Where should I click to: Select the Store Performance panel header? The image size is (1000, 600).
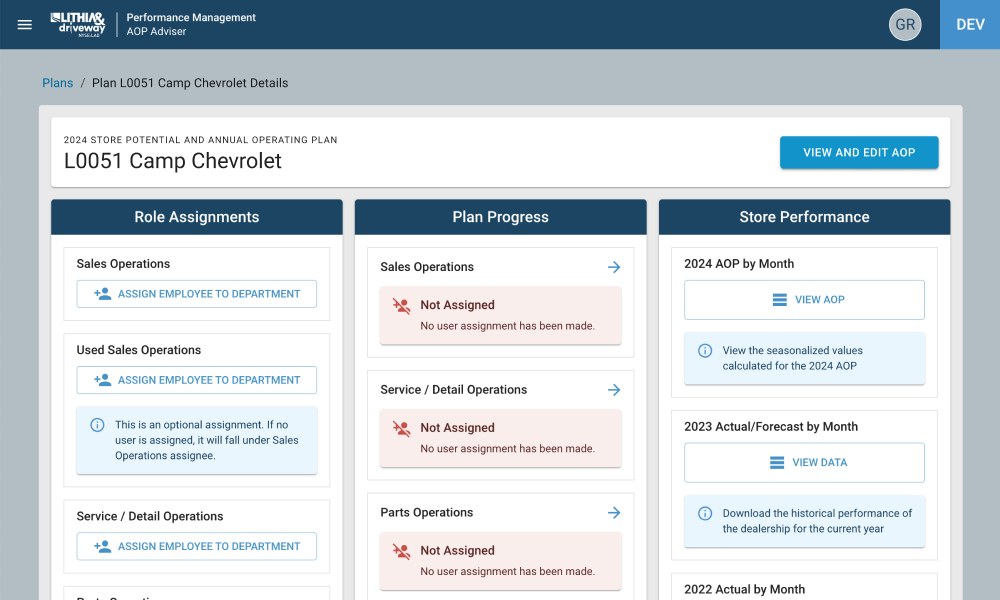[804, 217]
